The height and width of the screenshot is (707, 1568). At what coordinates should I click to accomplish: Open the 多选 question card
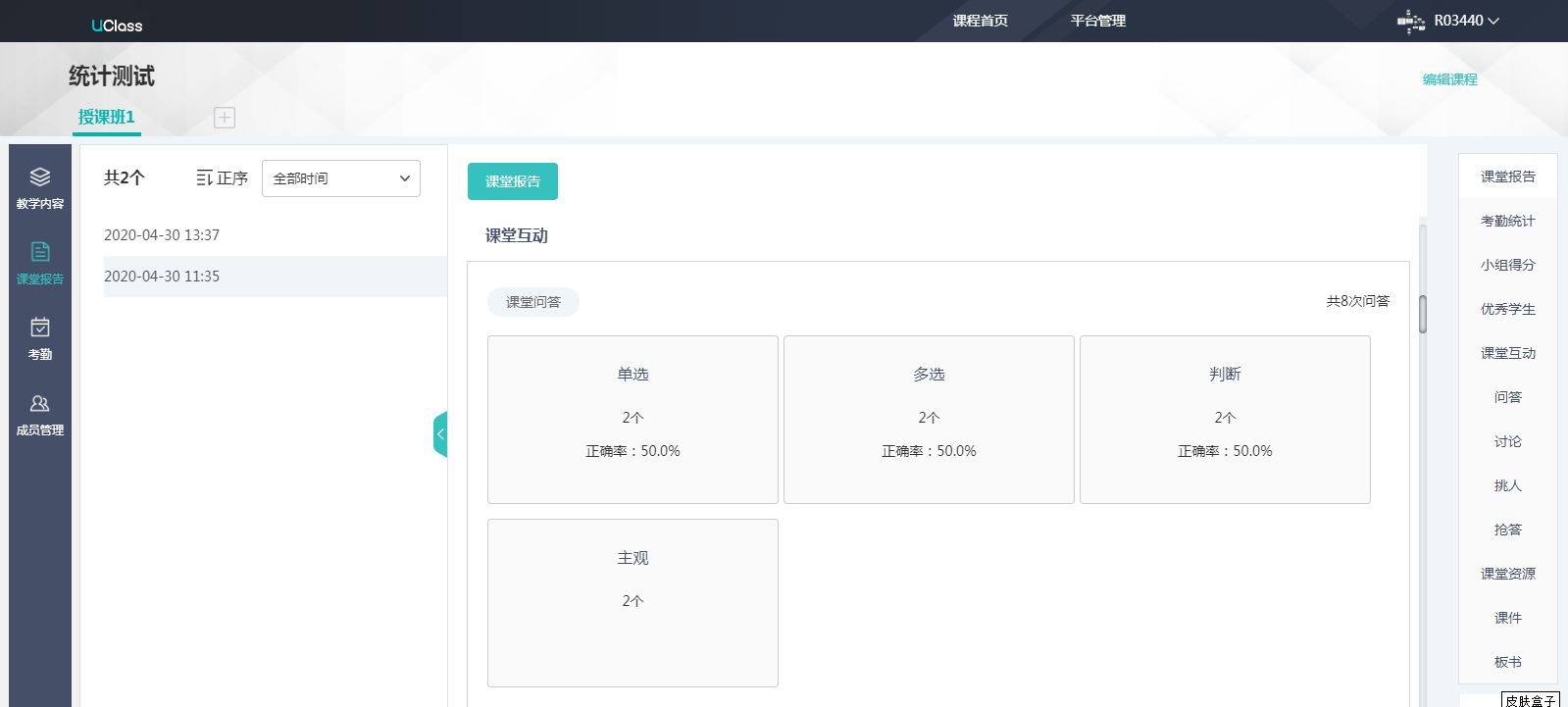(929, 420)
